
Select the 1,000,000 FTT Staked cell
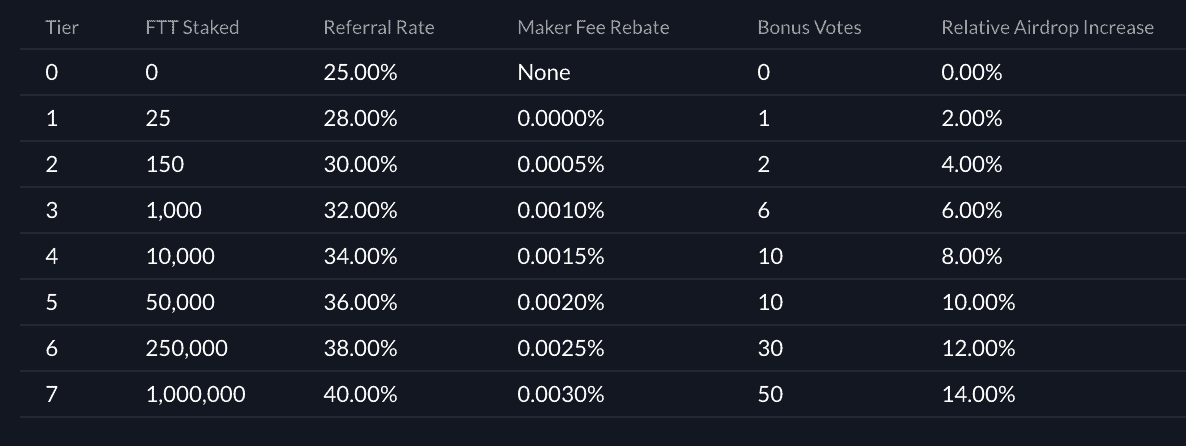(195, 394)
